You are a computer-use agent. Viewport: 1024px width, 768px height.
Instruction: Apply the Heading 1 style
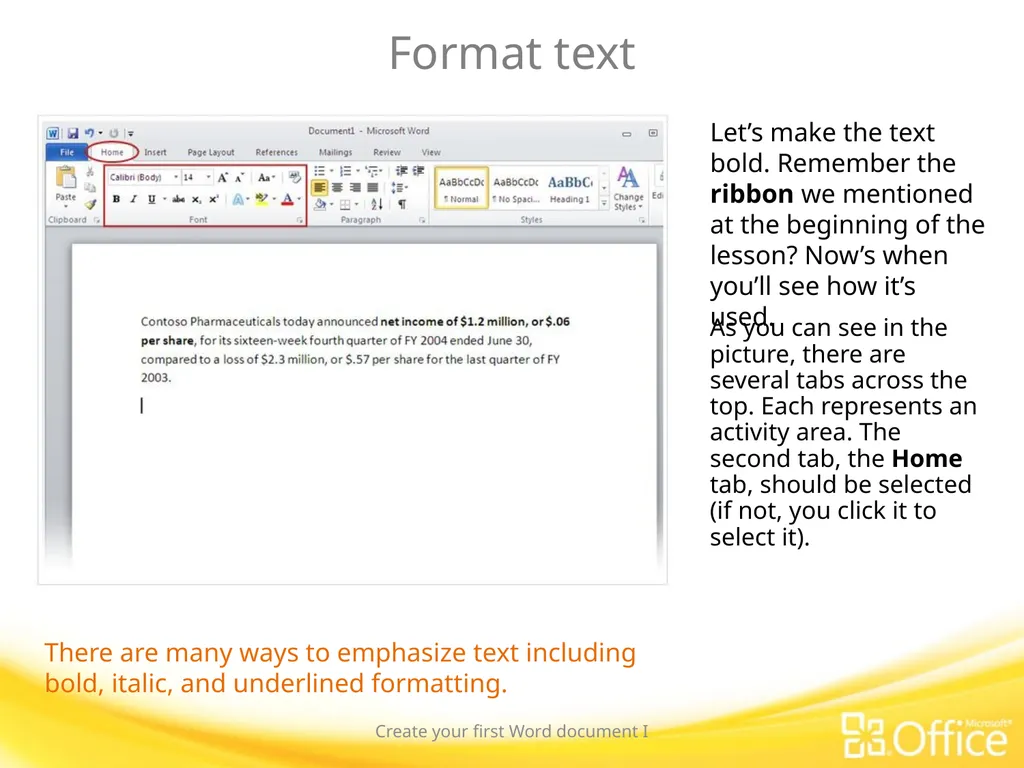click(x=570, y=188)
